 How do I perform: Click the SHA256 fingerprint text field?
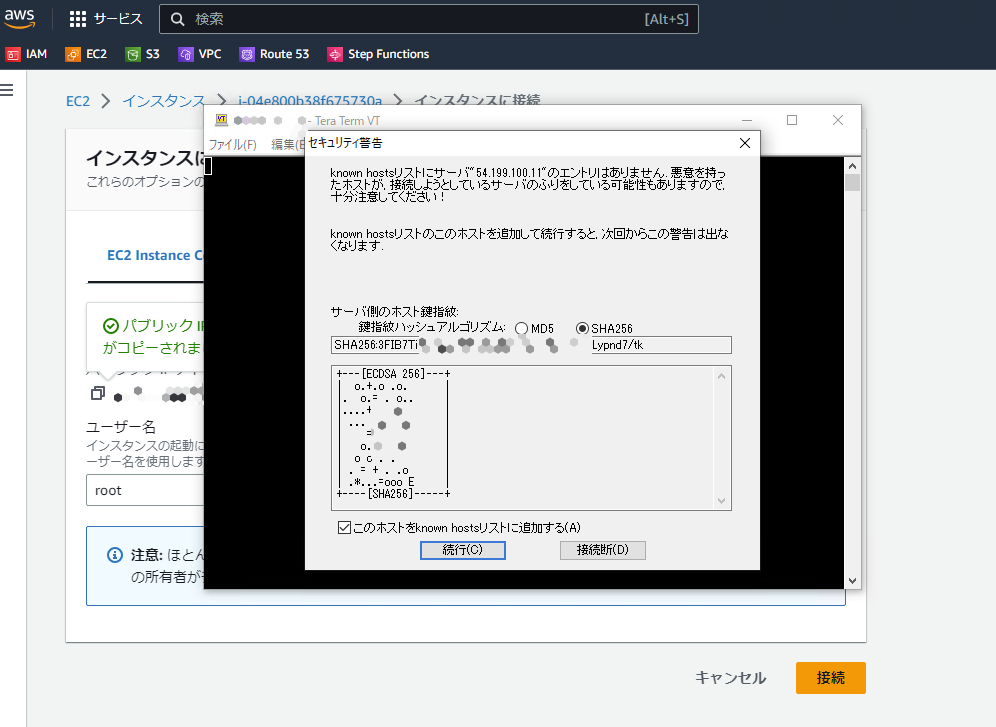pyautogui.click(x=531, y=345)
